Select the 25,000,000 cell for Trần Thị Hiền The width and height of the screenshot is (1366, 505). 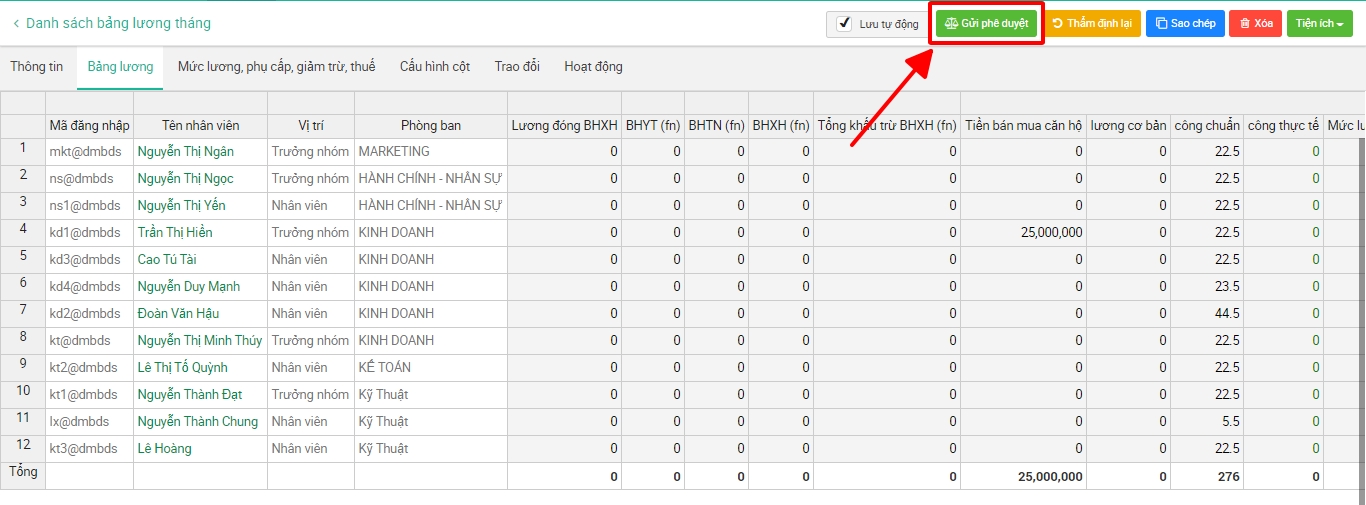1040,233
